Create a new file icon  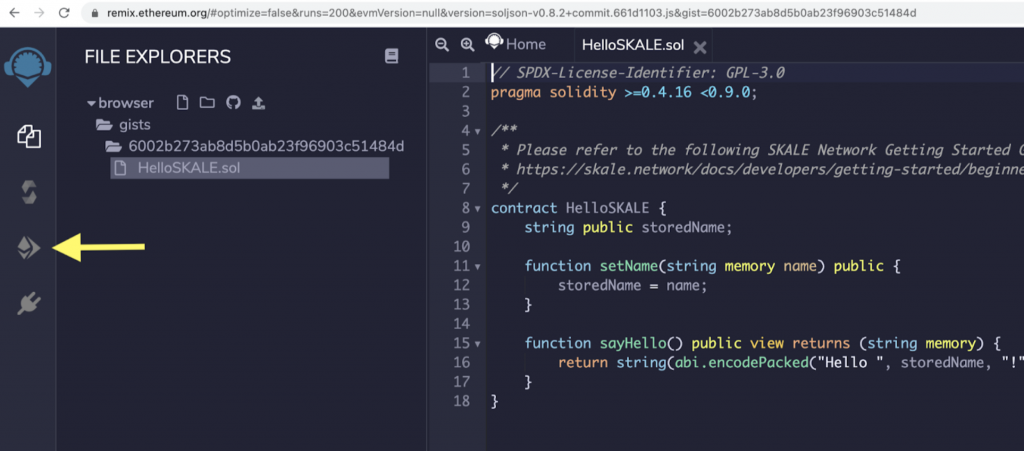pos(183,102)
